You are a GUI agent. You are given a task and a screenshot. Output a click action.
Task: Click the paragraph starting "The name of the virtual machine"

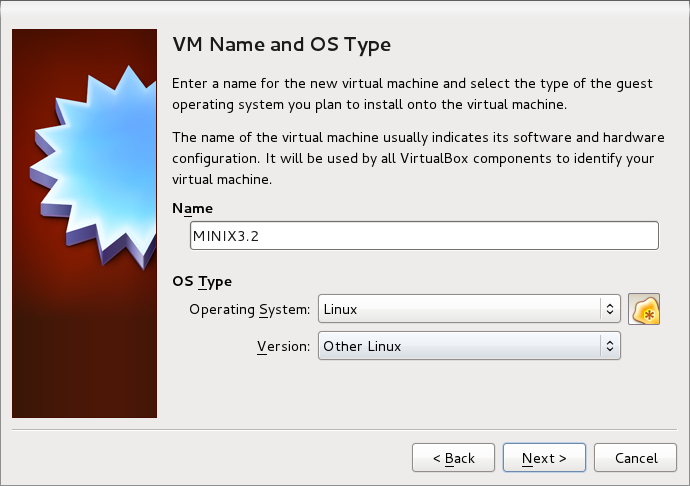coord(418,158)
